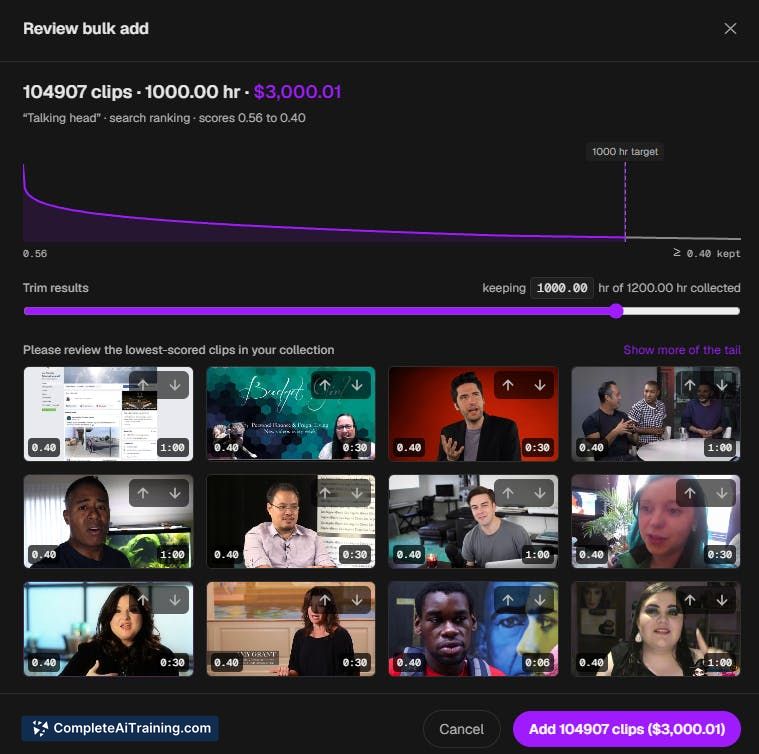
Task: Click the ≥ 0.40 kept label
Action: click(x=707, y=253)
